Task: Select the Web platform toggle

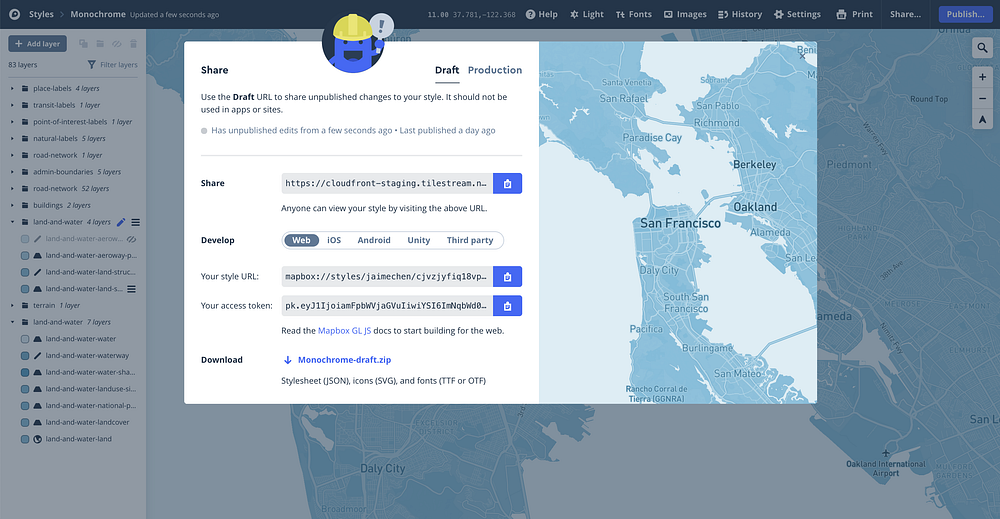Action: click(x=301, y=240)
